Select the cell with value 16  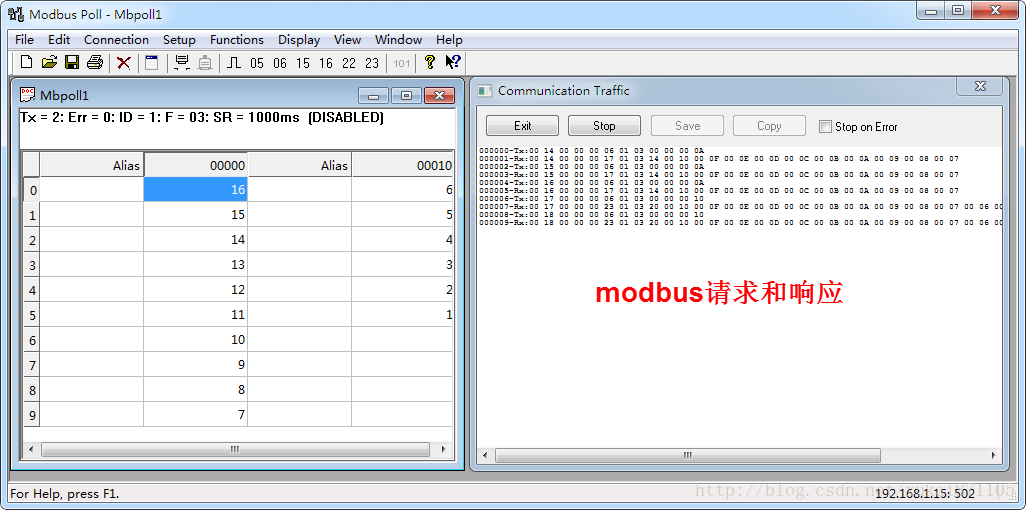click(196, 189)
